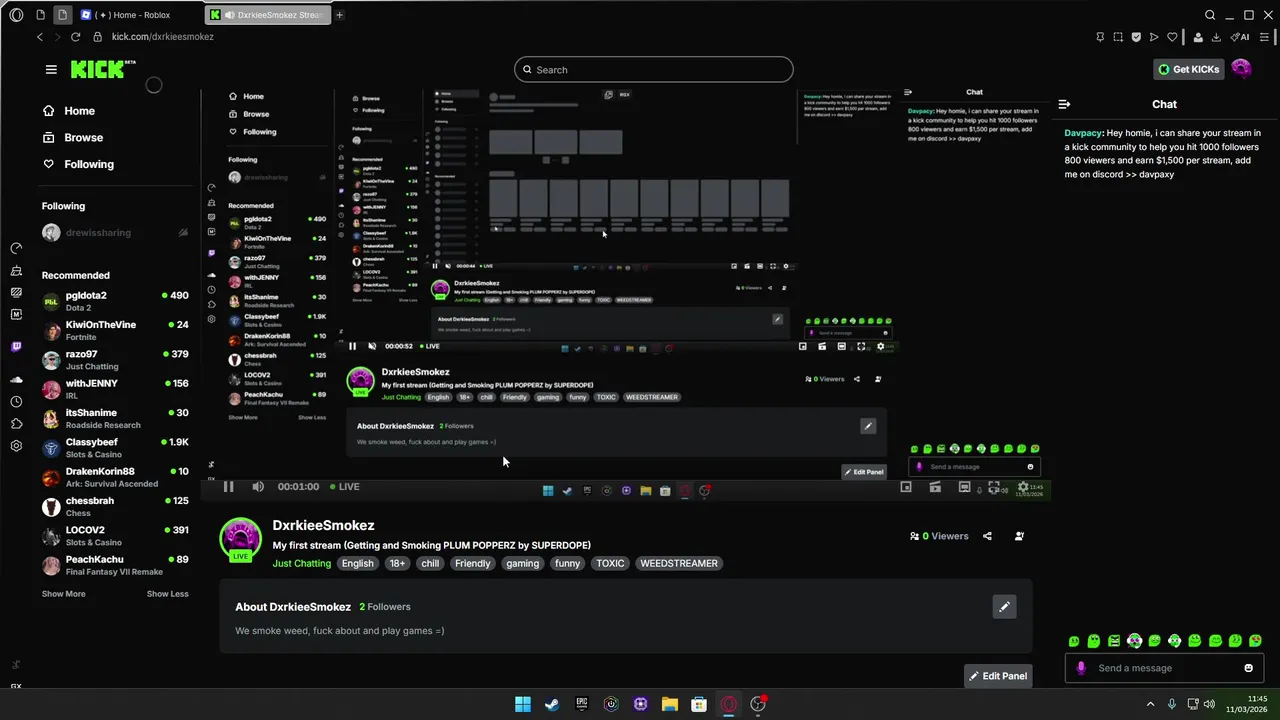Open browser easy setup menu
The width and height of the screenshot is (1280, 720).
tap(1265, 37)
